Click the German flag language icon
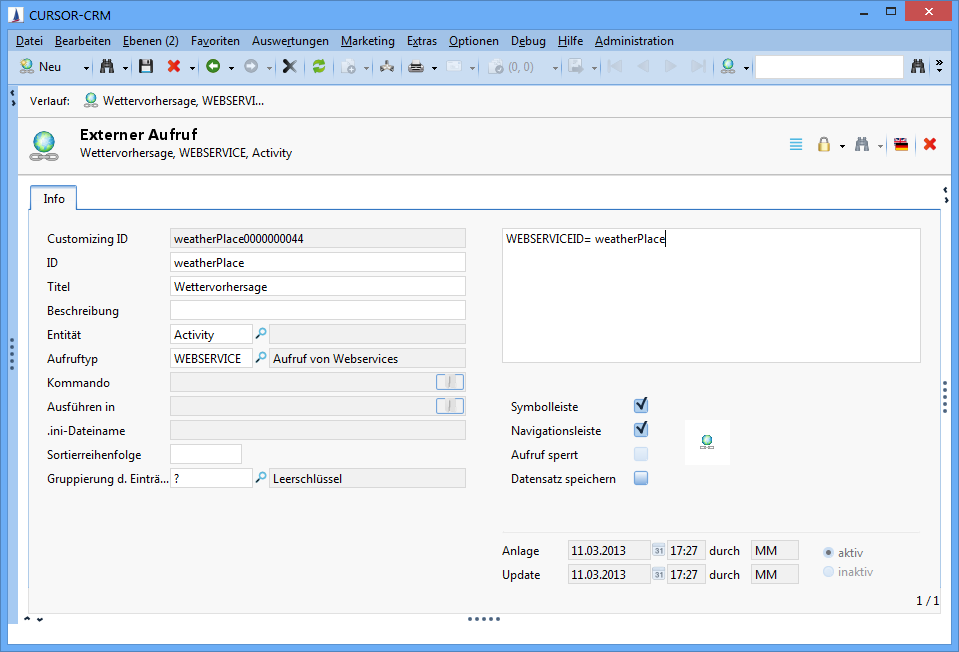Image resolution: width=959 pixels, height=652 pixels. pyautogui.click(x=901, y=145)
